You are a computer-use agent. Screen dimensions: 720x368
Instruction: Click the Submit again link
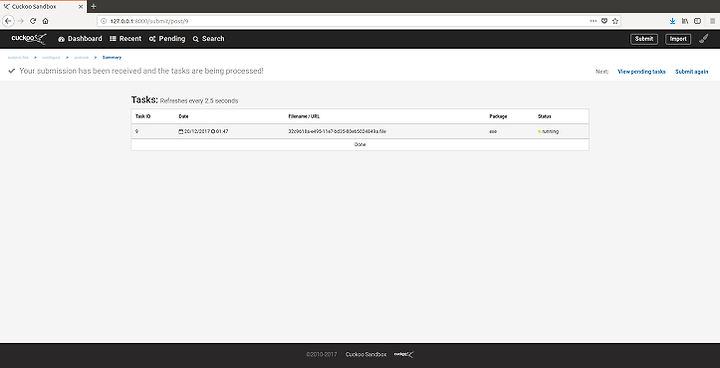pyautogui.click(x=692, y=72)
